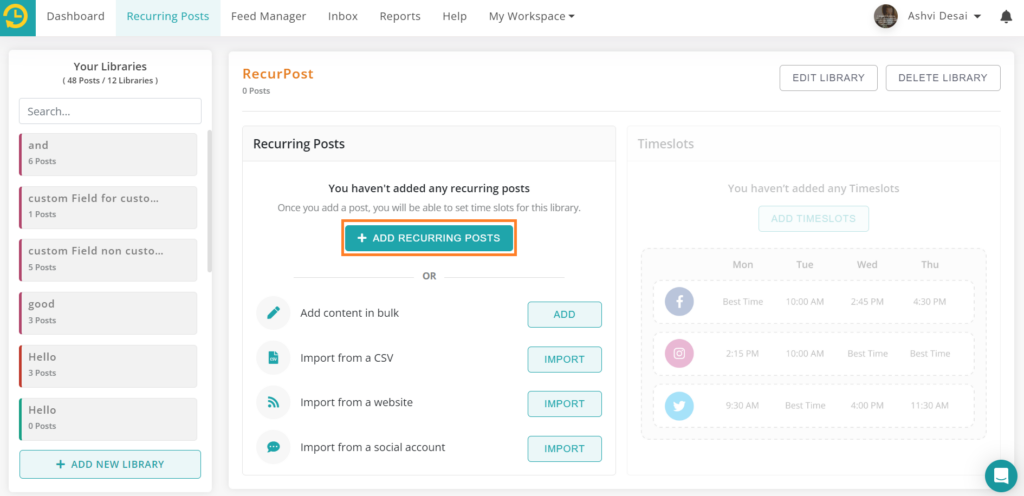
Task: Open the notifications bell
Action: click(1006, 17)
